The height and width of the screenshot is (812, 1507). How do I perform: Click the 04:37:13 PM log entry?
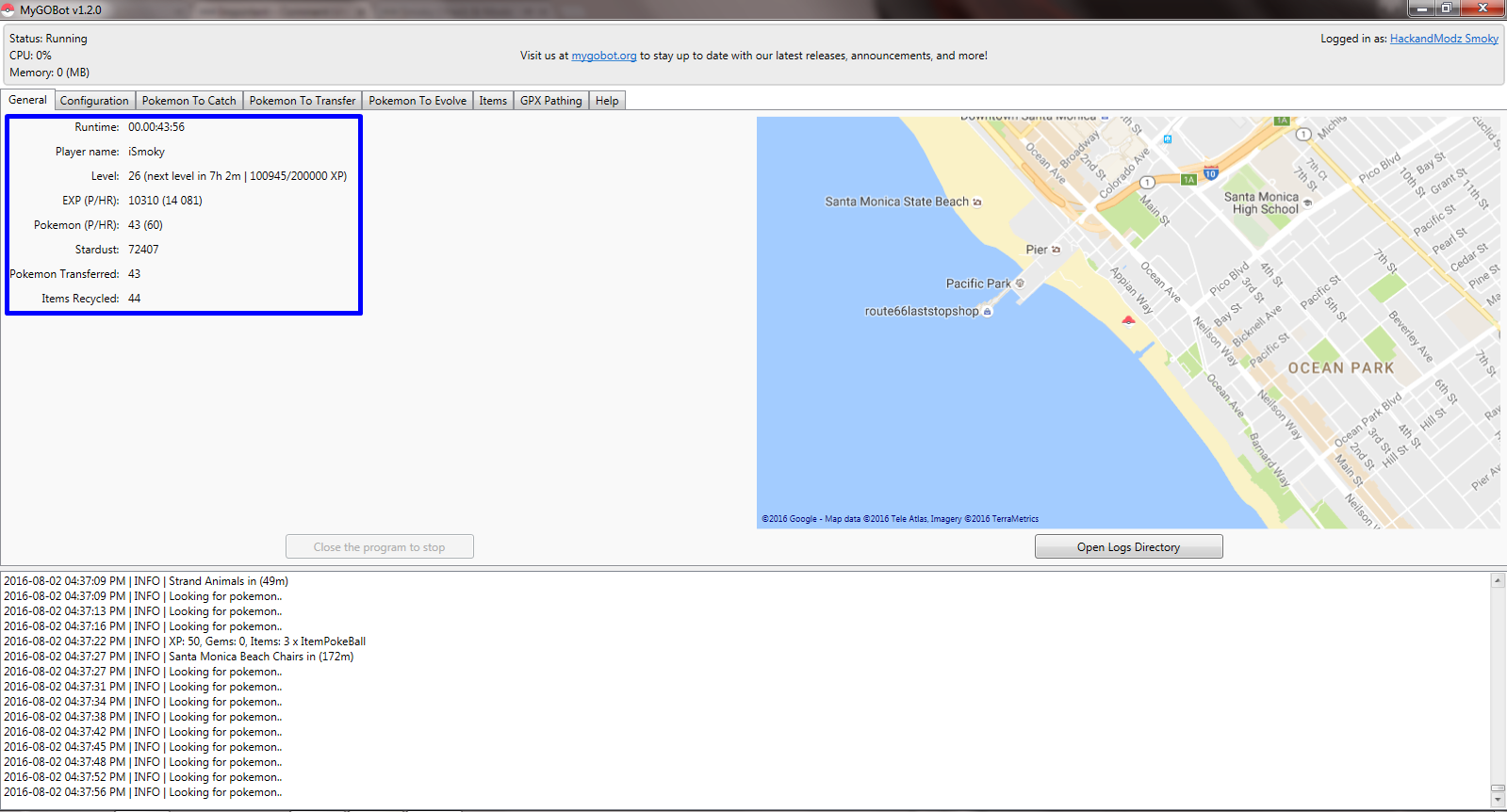[143, 611]
